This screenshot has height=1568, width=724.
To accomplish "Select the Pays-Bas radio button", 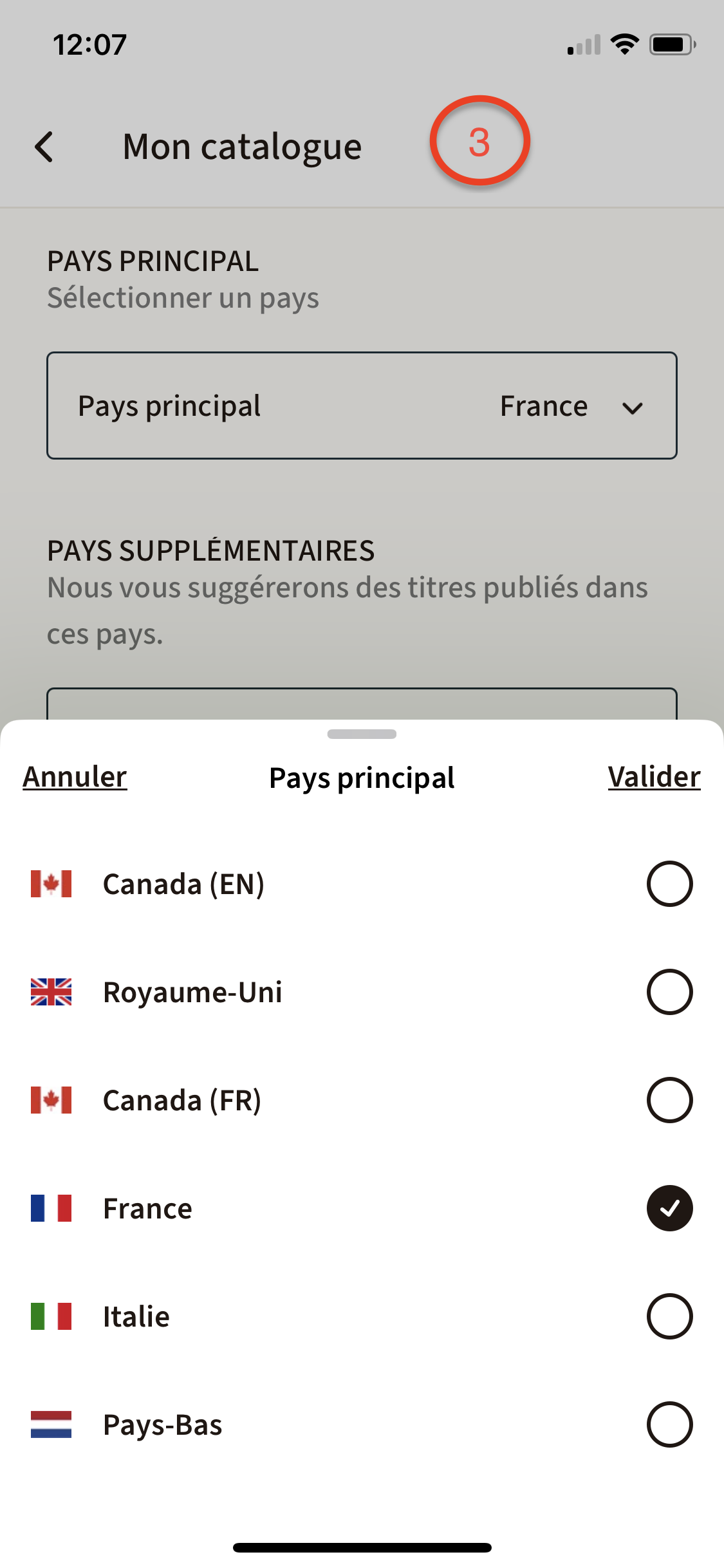I will tap(670, 1424).
